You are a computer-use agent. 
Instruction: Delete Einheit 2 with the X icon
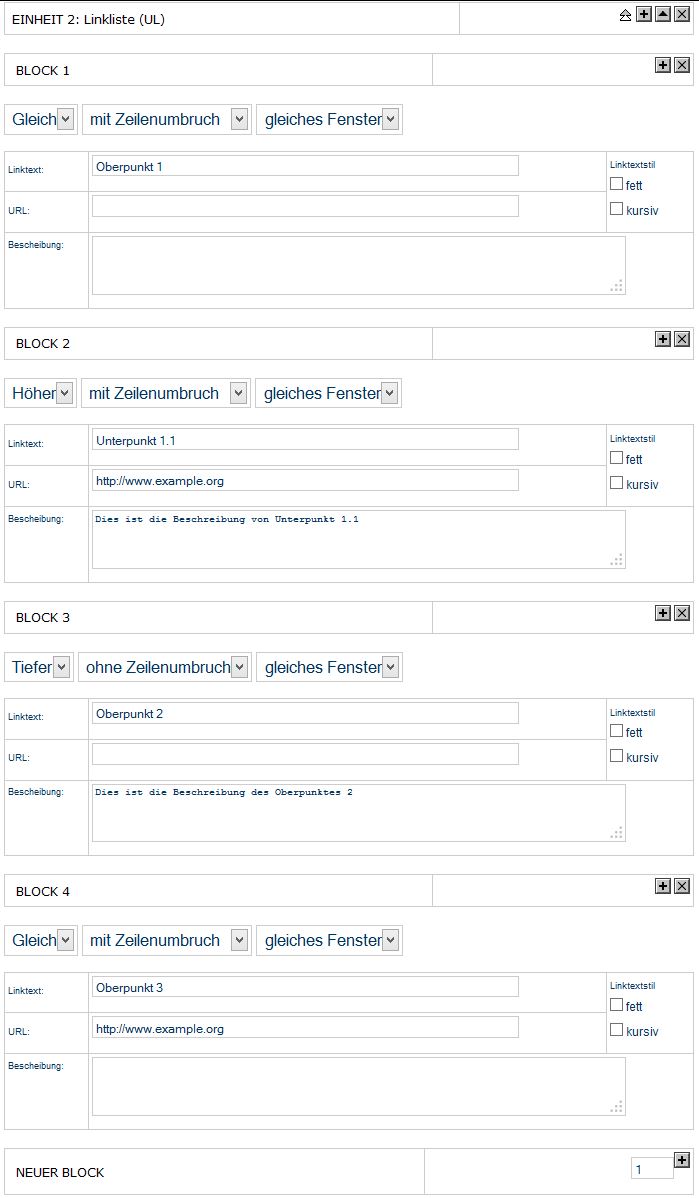tap(682, 15)
